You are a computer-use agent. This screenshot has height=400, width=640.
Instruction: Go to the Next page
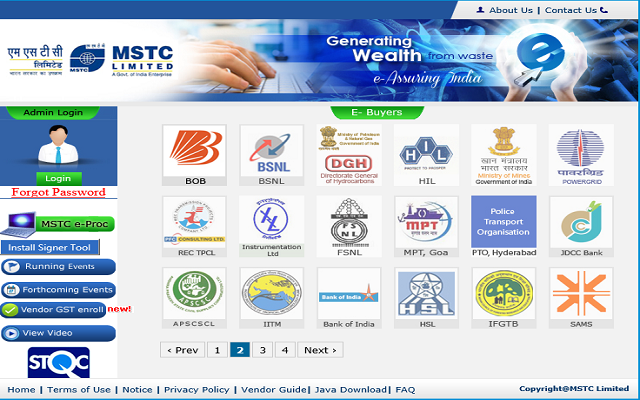pos(320,350)
